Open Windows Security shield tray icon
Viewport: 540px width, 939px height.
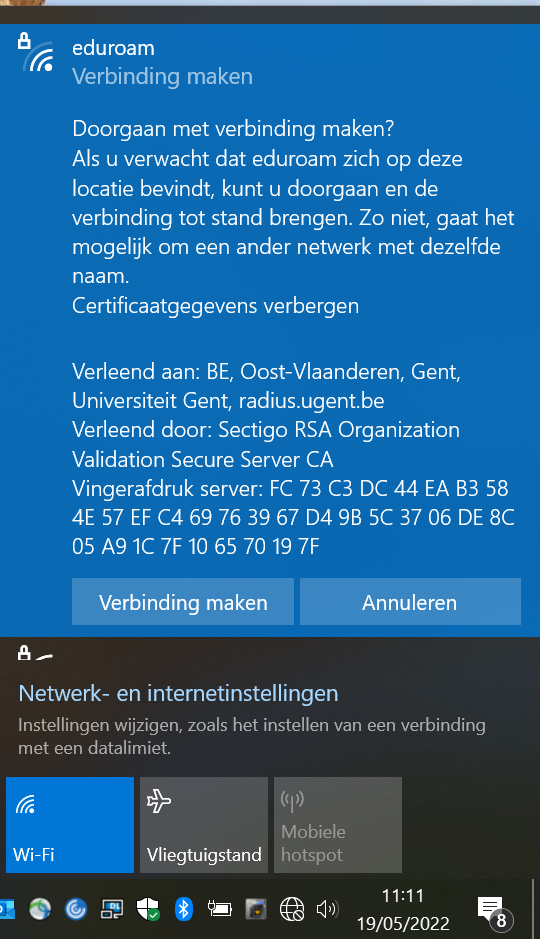[148, 909]
